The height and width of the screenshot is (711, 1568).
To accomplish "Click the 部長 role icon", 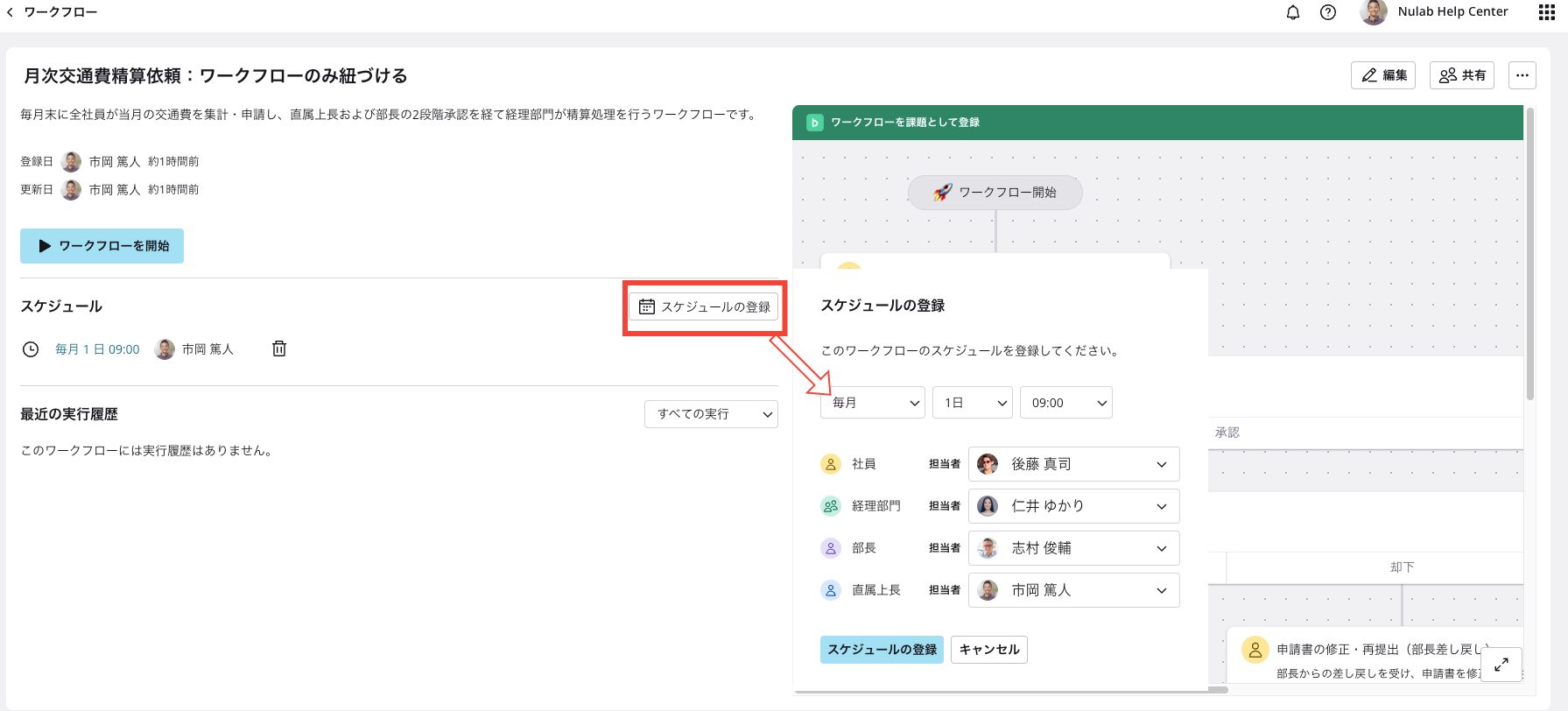I will 831,548.
